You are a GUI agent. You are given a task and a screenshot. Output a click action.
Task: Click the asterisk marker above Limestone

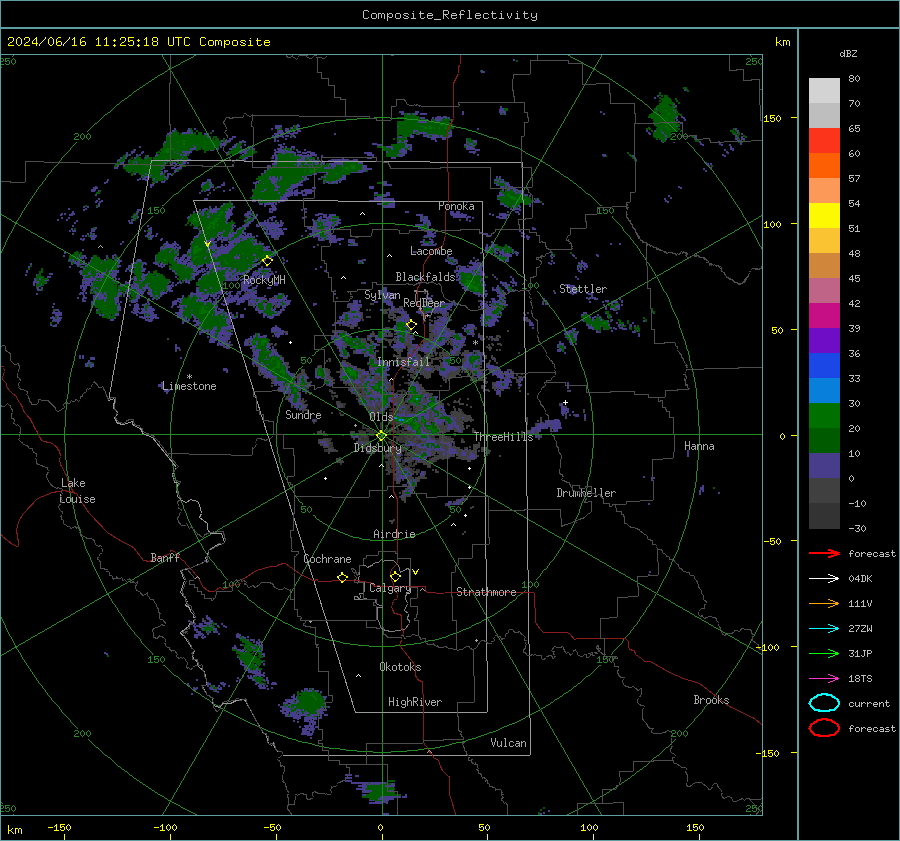[189, 377]
